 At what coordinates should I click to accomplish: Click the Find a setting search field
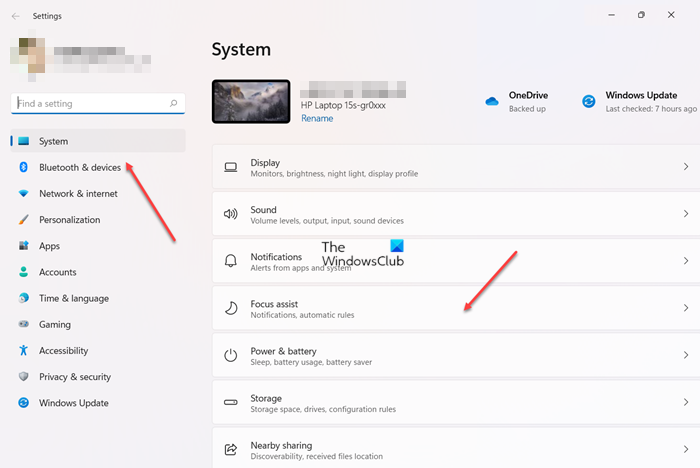(98, 104)
